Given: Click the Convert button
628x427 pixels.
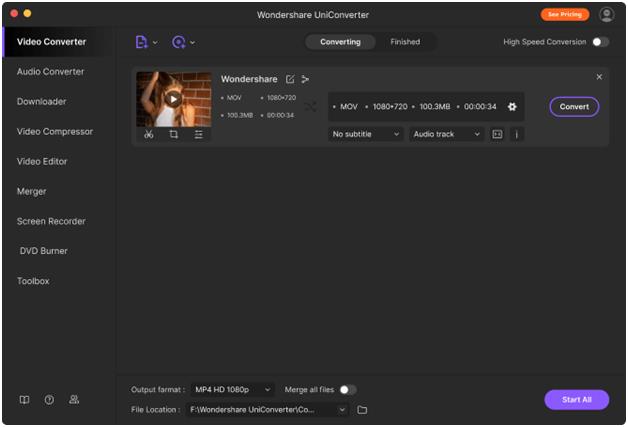Looking at the screenshot, I should [x=574, y=107].
